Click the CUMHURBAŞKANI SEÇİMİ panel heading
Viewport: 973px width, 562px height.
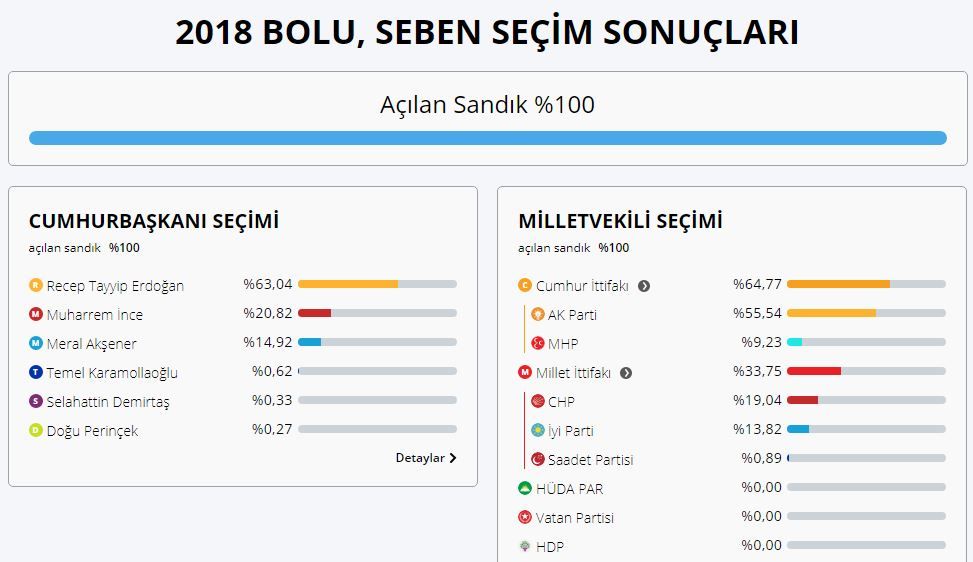coord(154,221)
